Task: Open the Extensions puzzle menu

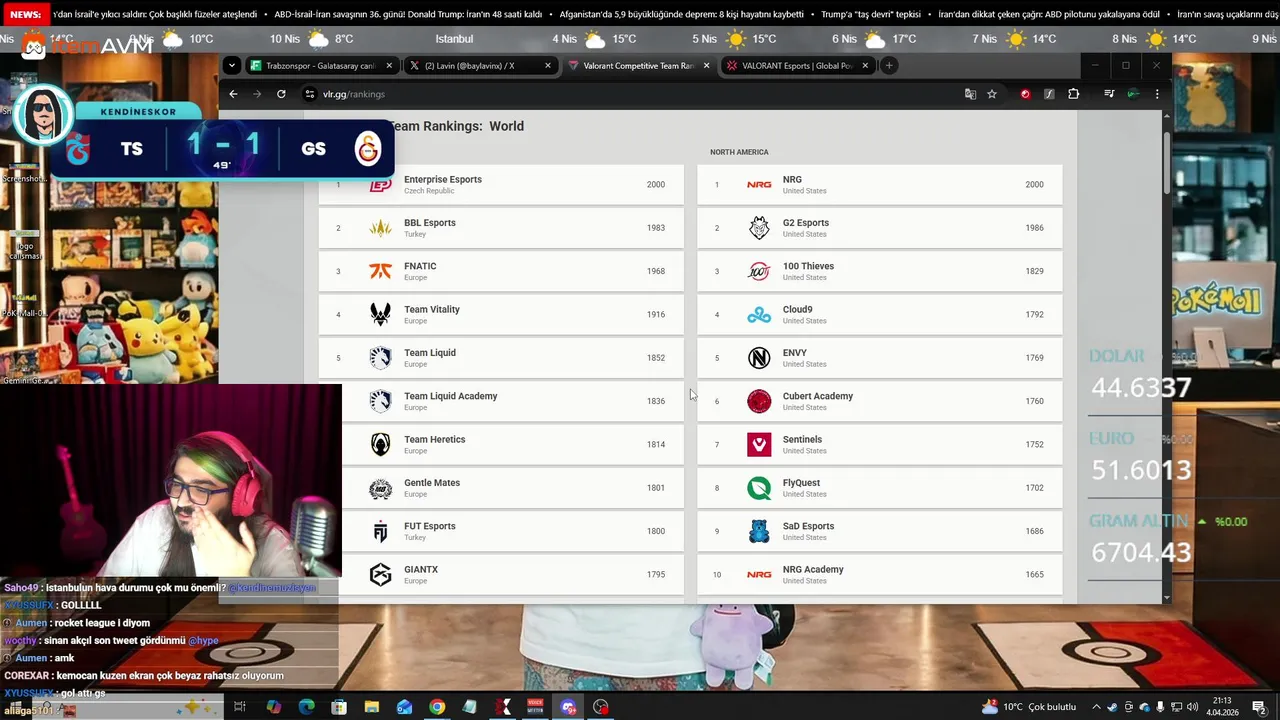Action: [1073, 94]
